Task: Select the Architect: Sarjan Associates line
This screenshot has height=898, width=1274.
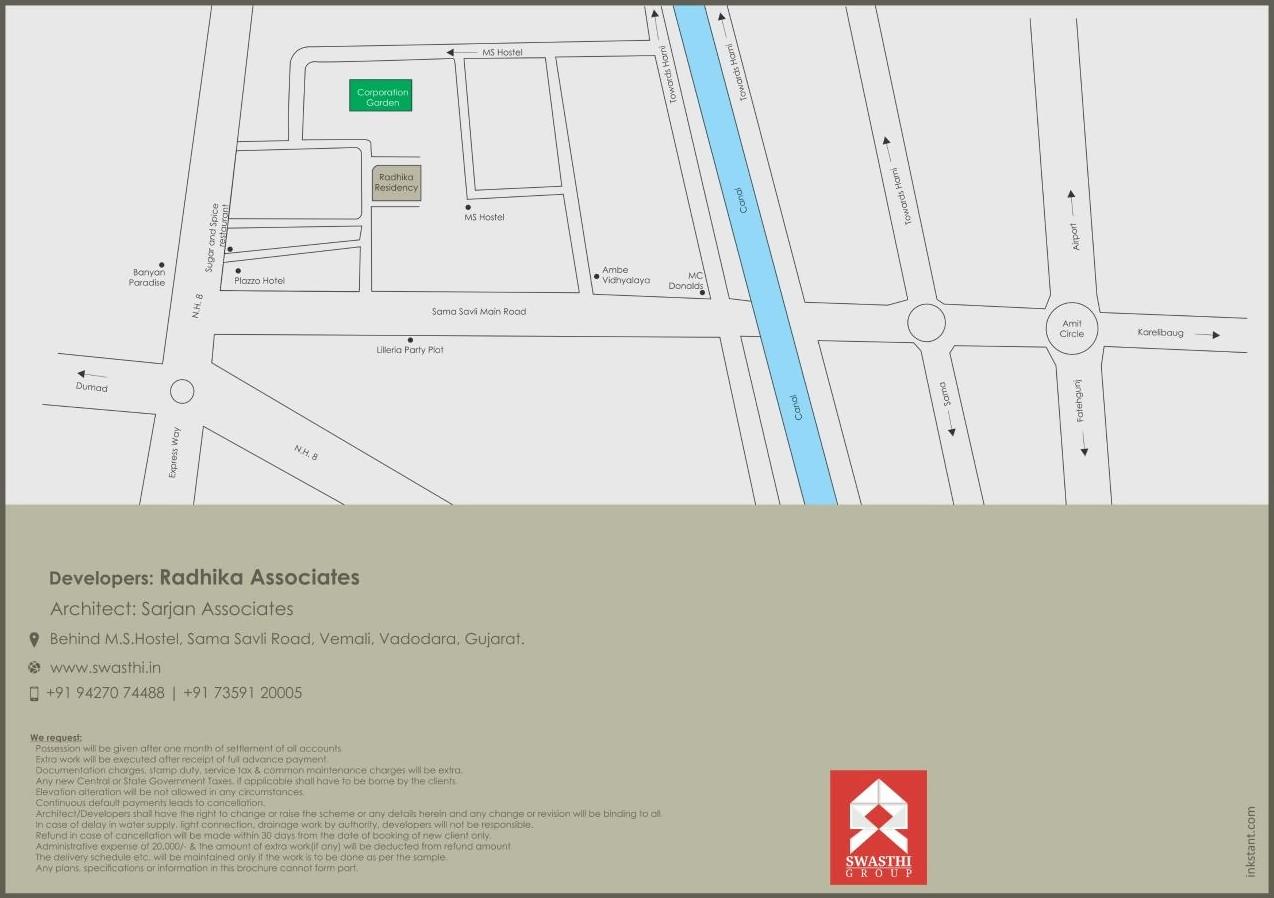Action: click(173, 608)
